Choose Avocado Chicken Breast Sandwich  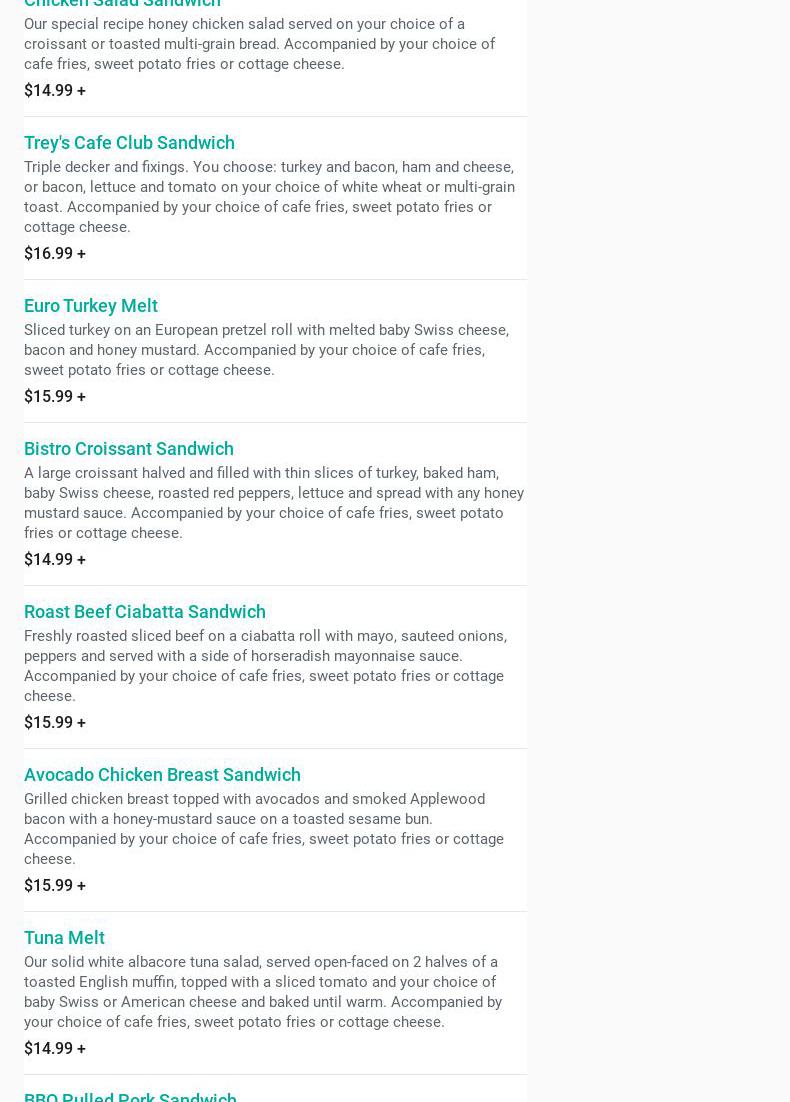(x=162, y=774)
